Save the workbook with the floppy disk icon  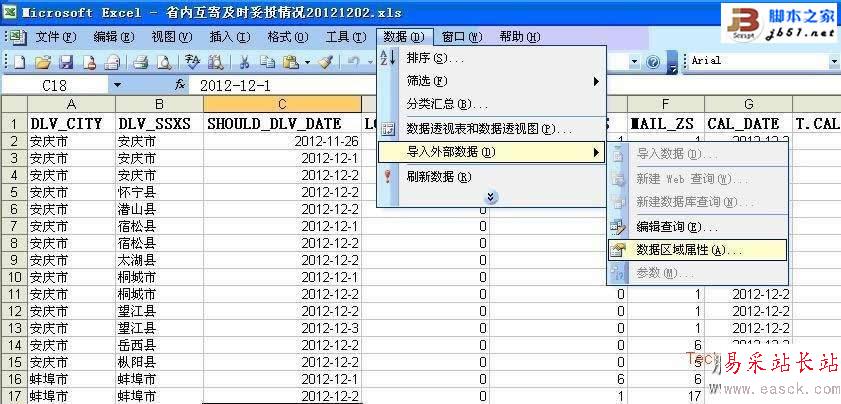(66, 62)
